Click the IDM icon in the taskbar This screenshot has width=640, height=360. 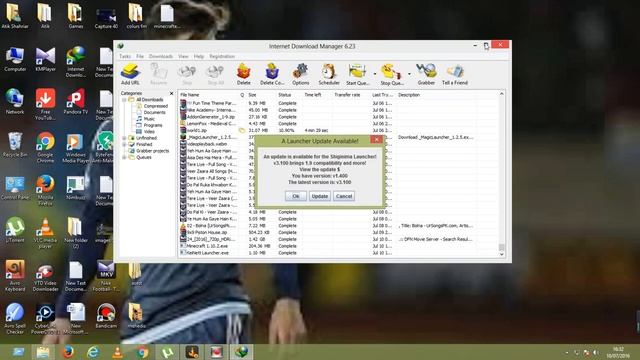coord(241,352)
